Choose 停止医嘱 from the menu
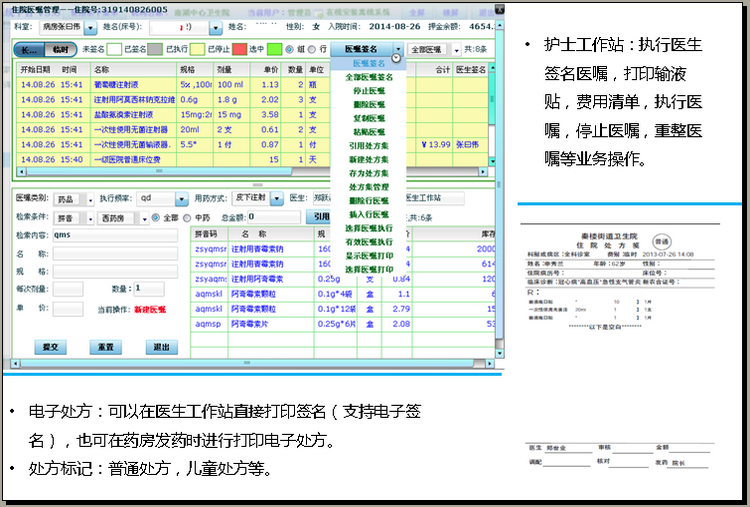 point(369,91)
